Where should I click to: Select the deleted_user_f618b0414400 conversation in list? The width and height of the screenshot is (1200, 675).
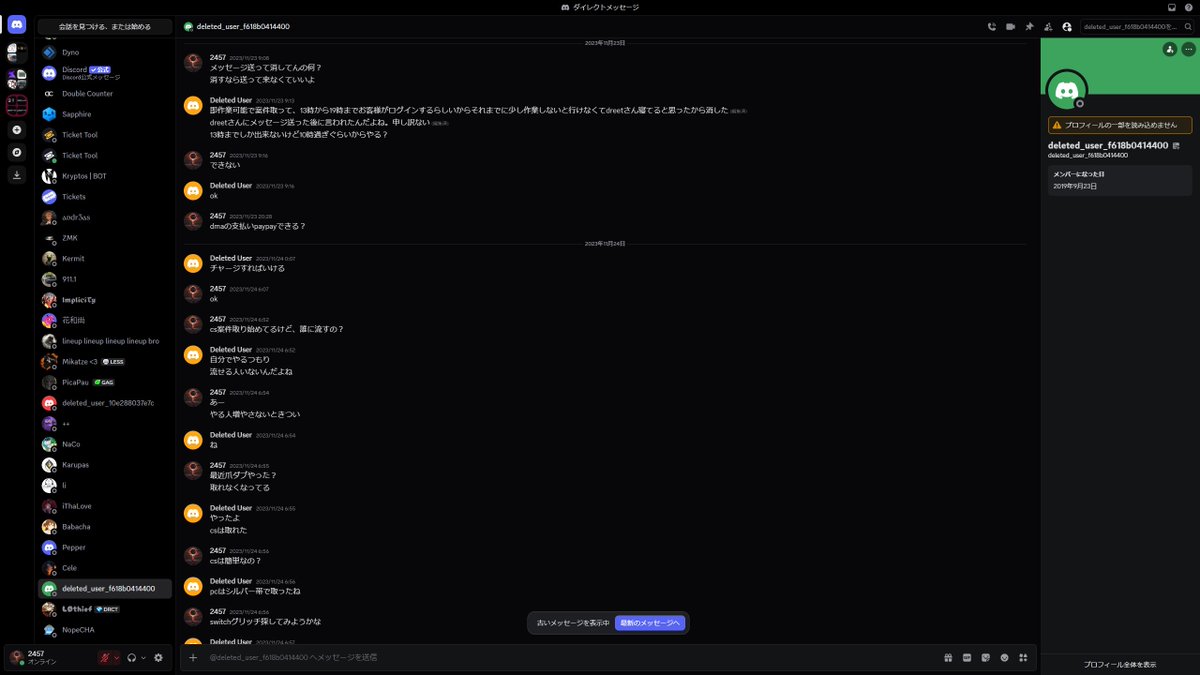click(105, 589)
